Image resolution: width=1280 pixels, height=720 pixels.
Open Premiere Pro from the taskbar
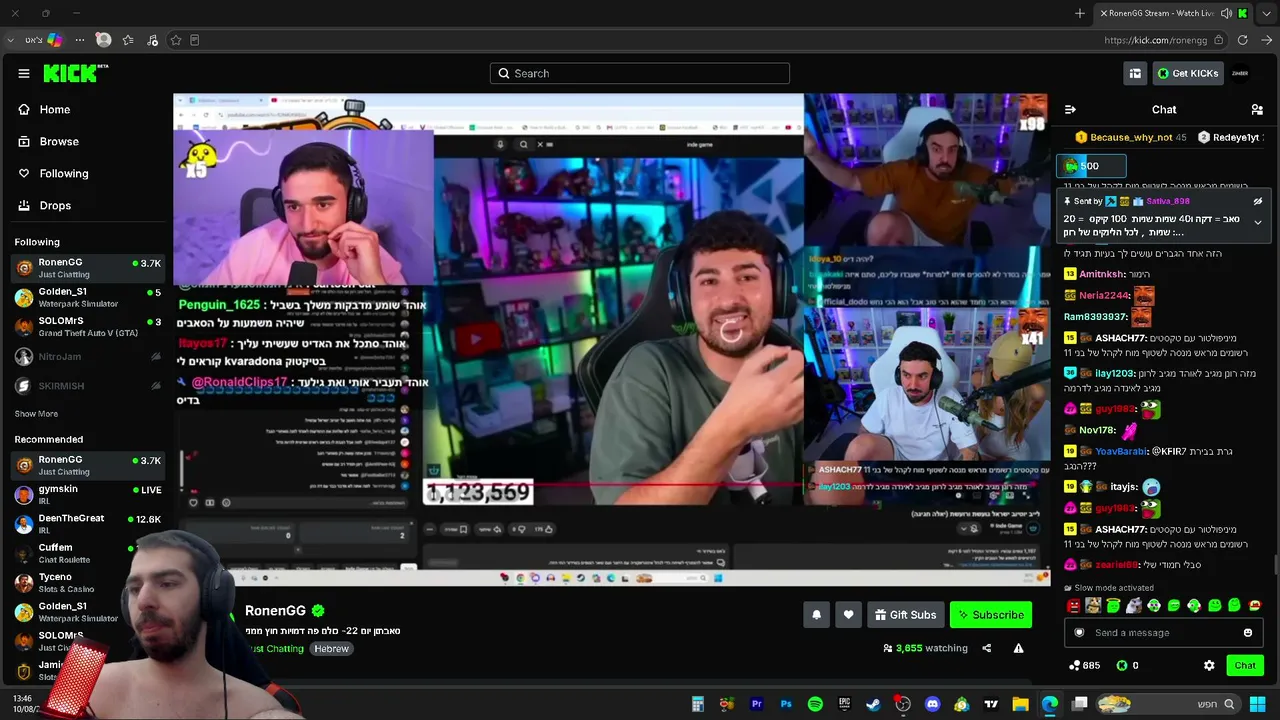coord(756,704)
